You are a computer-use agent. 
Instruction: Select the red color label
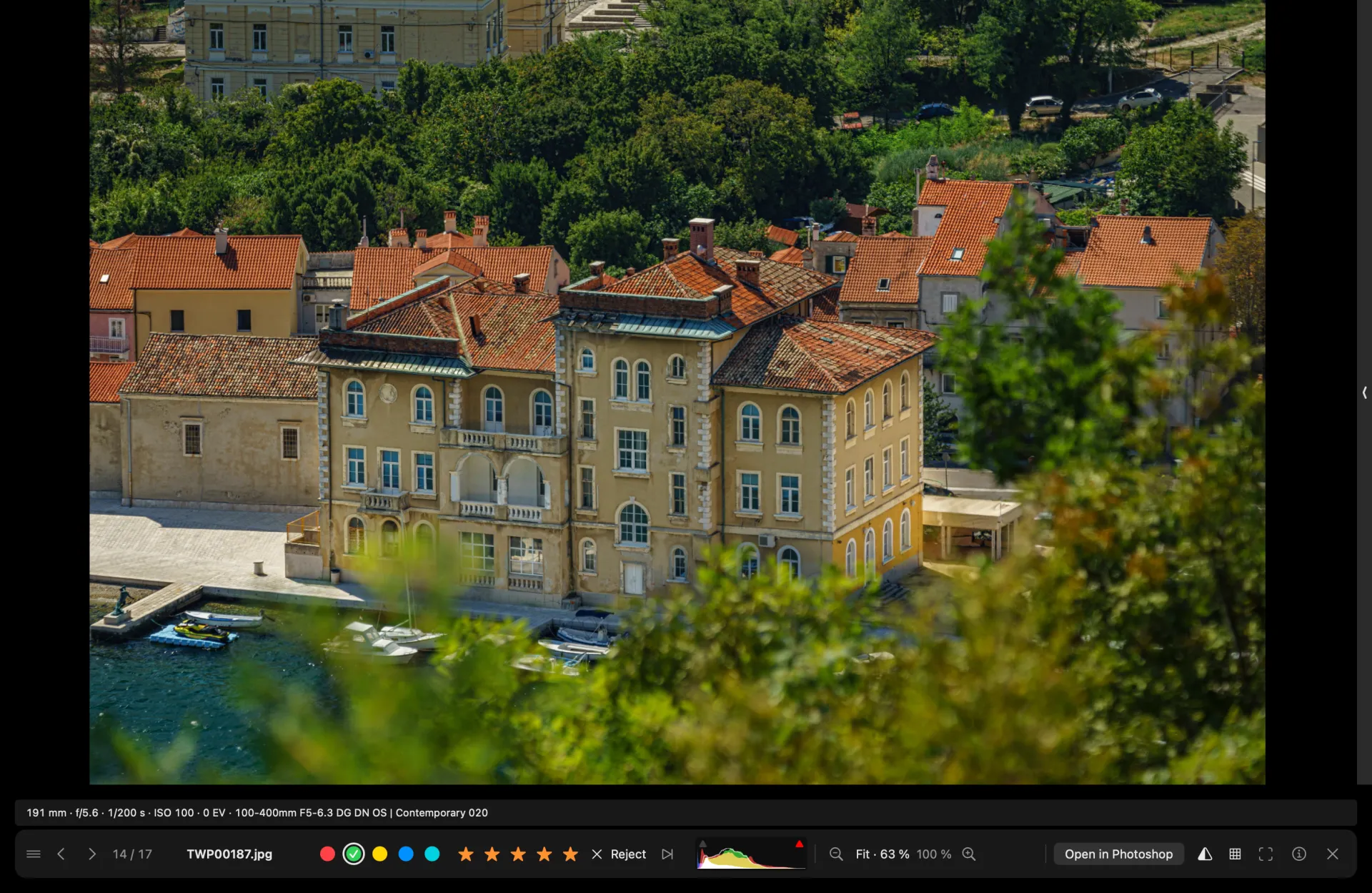click(x=327, y=854)
